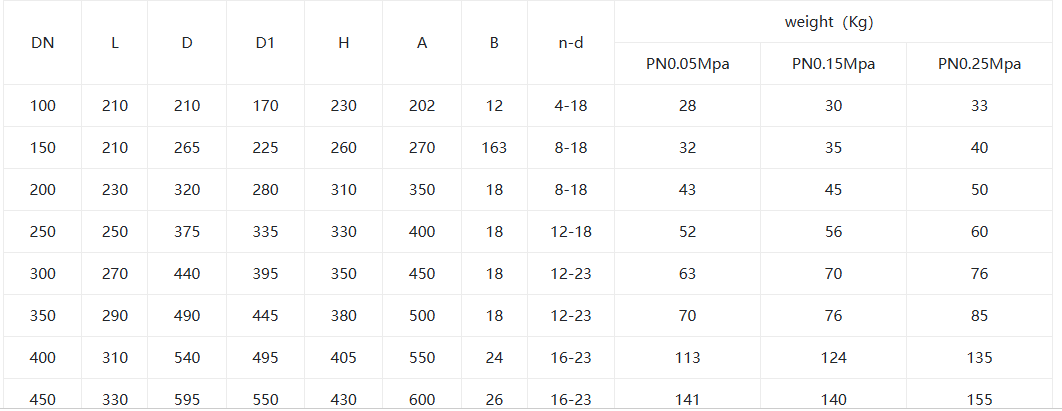Click the 113 weight value
This screenshot has height=411, width=1062.
[687, 358]
